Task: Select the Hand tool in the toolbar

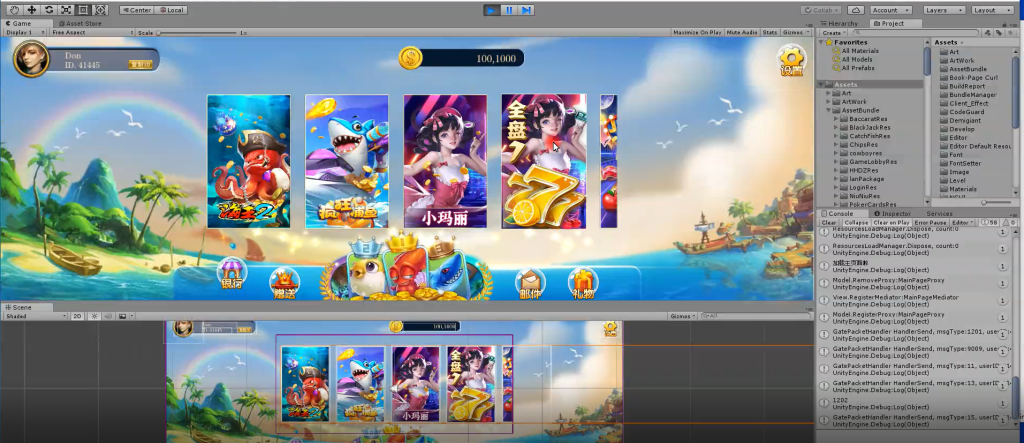Action: pos(14,9)
